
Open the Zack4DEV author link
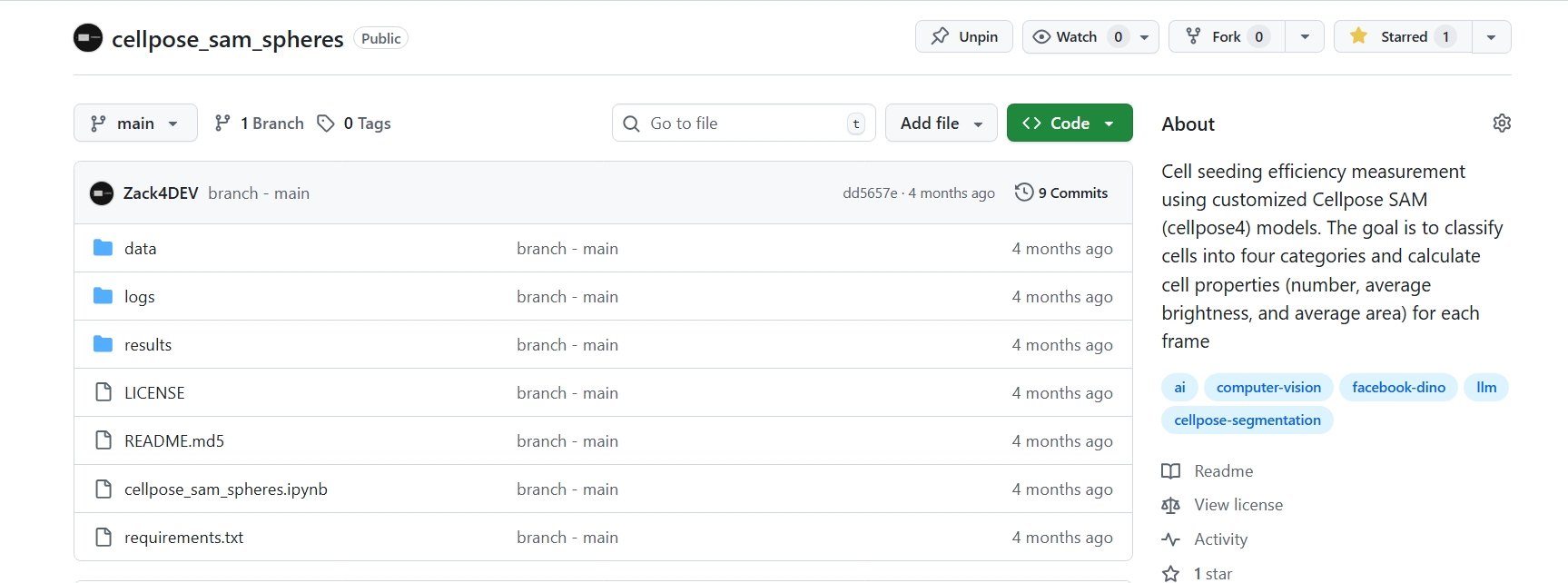161,193
